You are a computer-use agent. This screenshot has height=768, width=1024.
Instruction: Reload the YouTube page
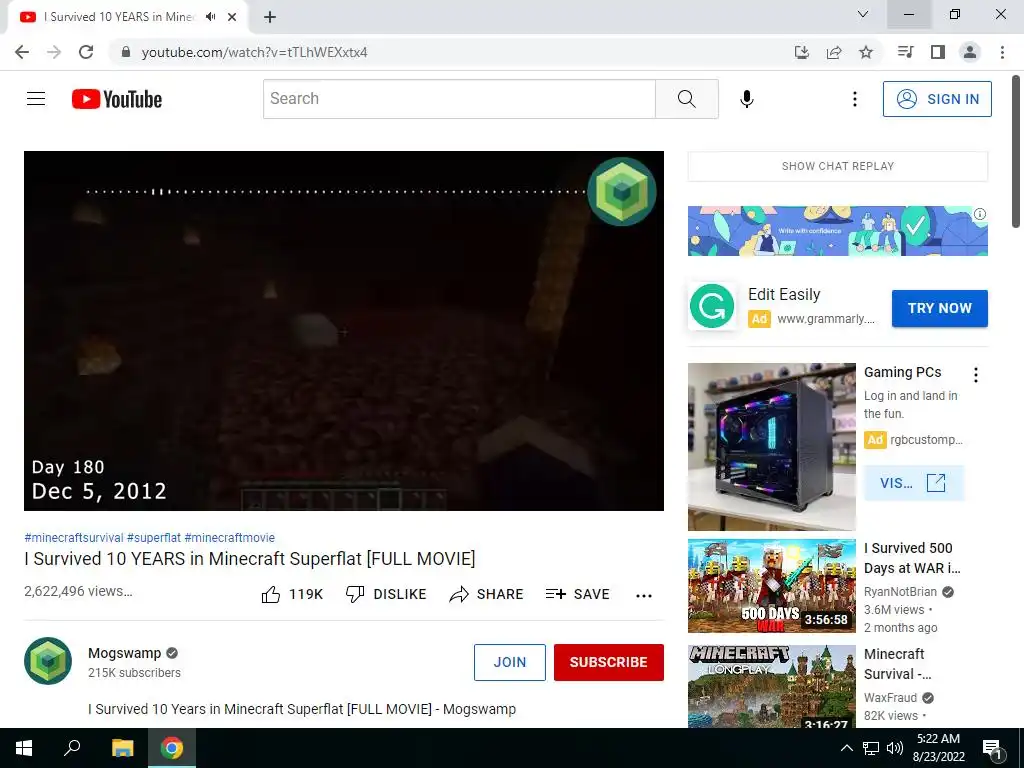tap(86, 52)
